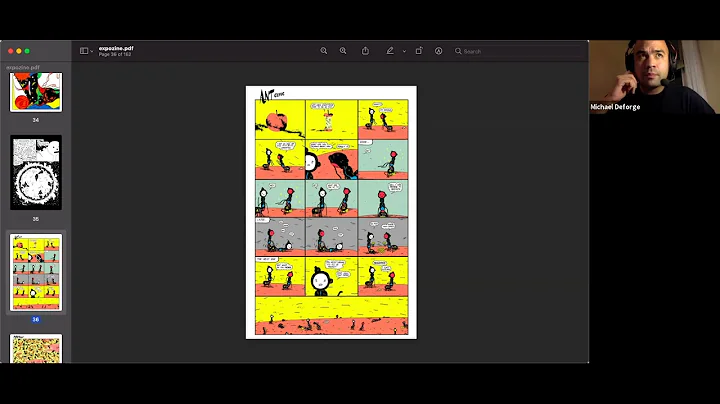Select page 35 thumbnail in sidebar
Viewport: 720px width, 404px height.
(x=36, y=173)
